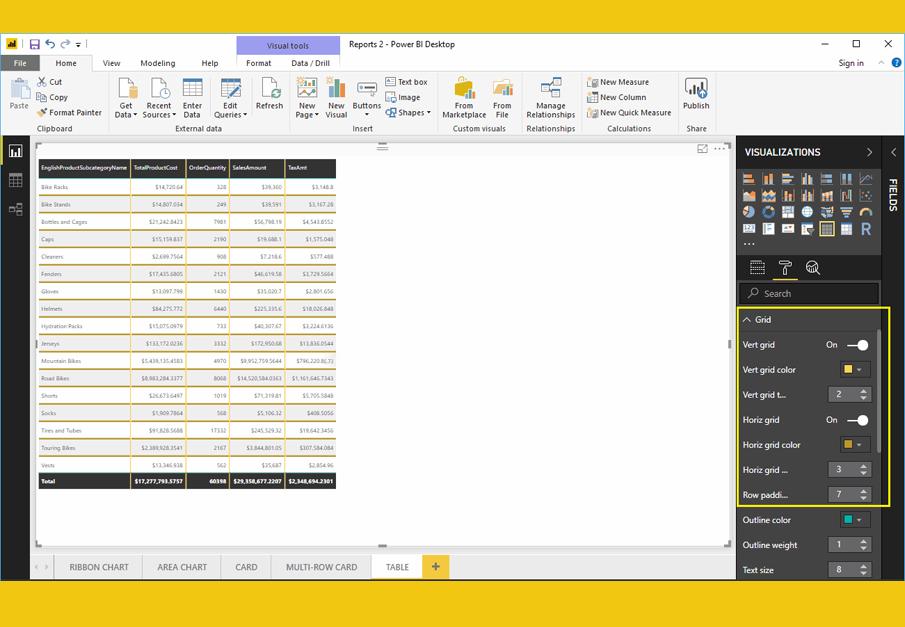Click the Publish icon in ribbon
Image resolution: width=905 pixels, height=627 pixels.
point(696,93)
